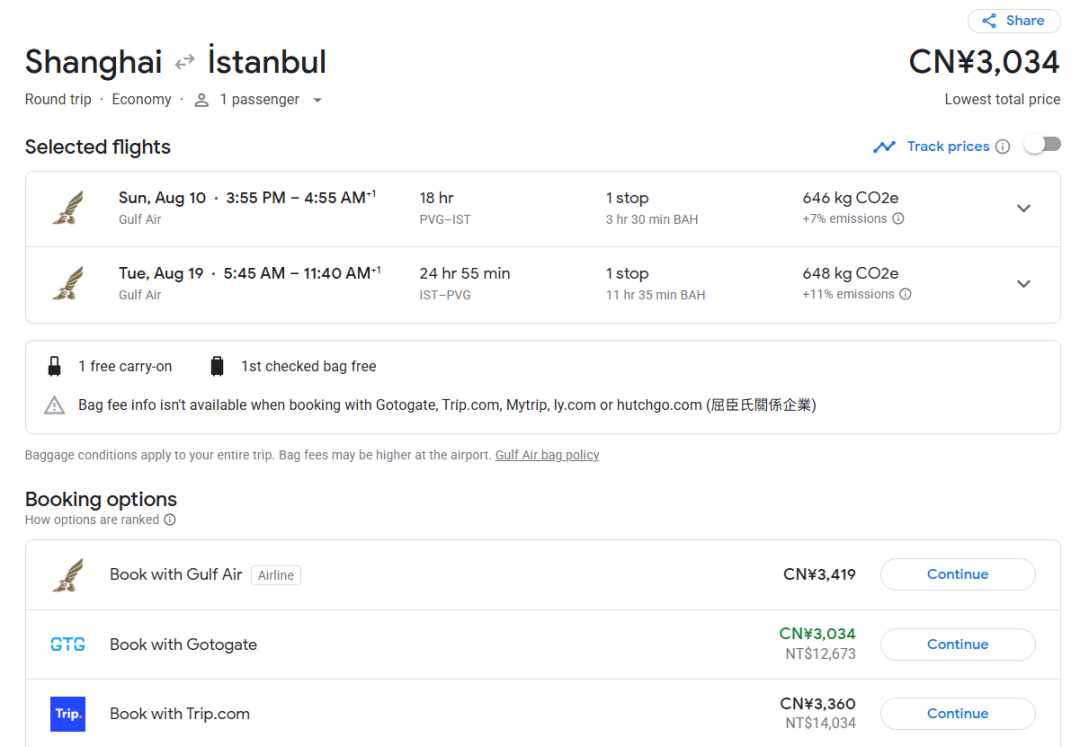This screenshot has width=1080, height=747.
Task: Click the Trip.com logo
Action: click(x=68, y=714)
